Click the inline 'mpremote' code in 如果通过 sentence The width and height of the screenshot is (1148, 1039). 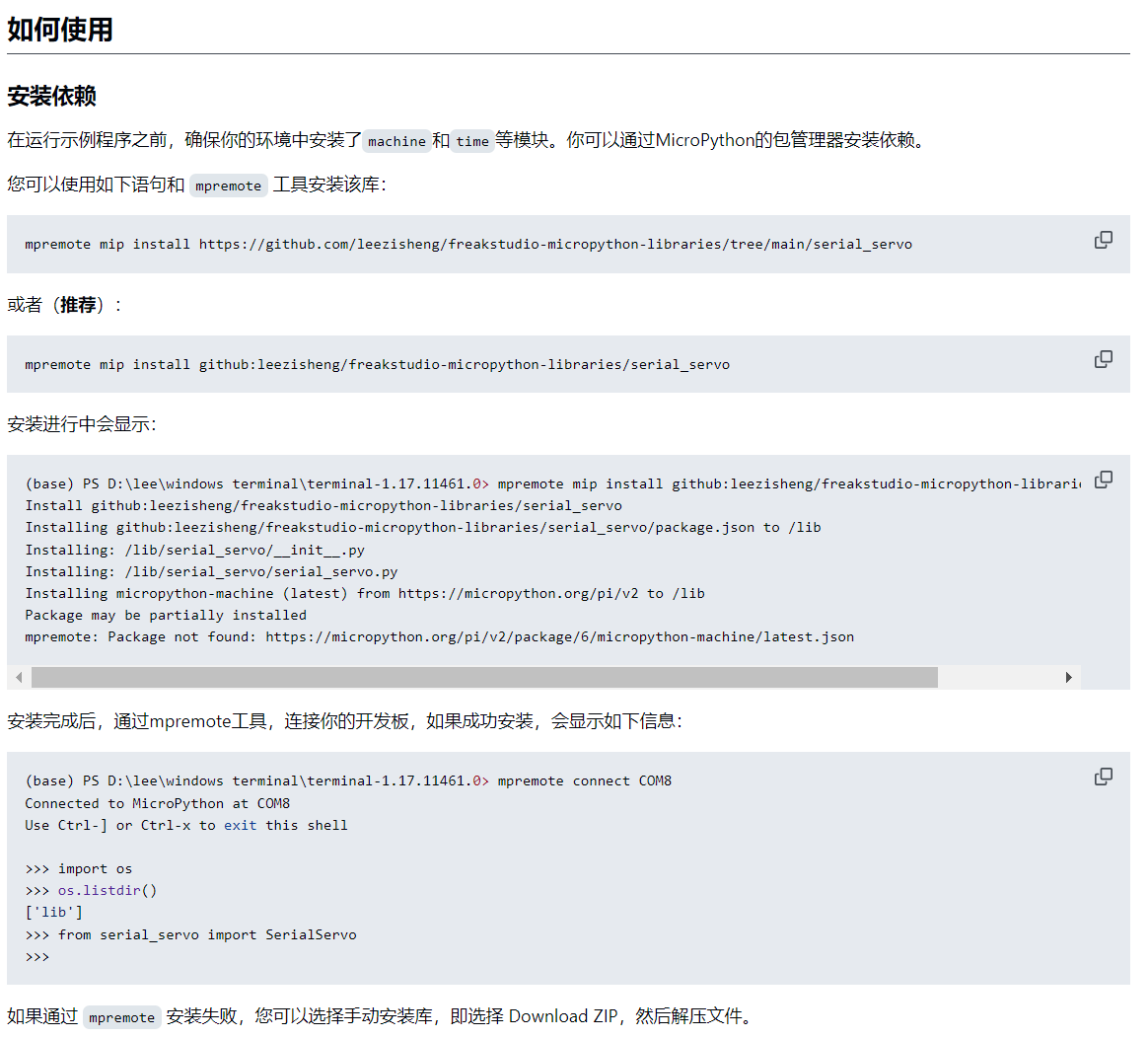121,1017
